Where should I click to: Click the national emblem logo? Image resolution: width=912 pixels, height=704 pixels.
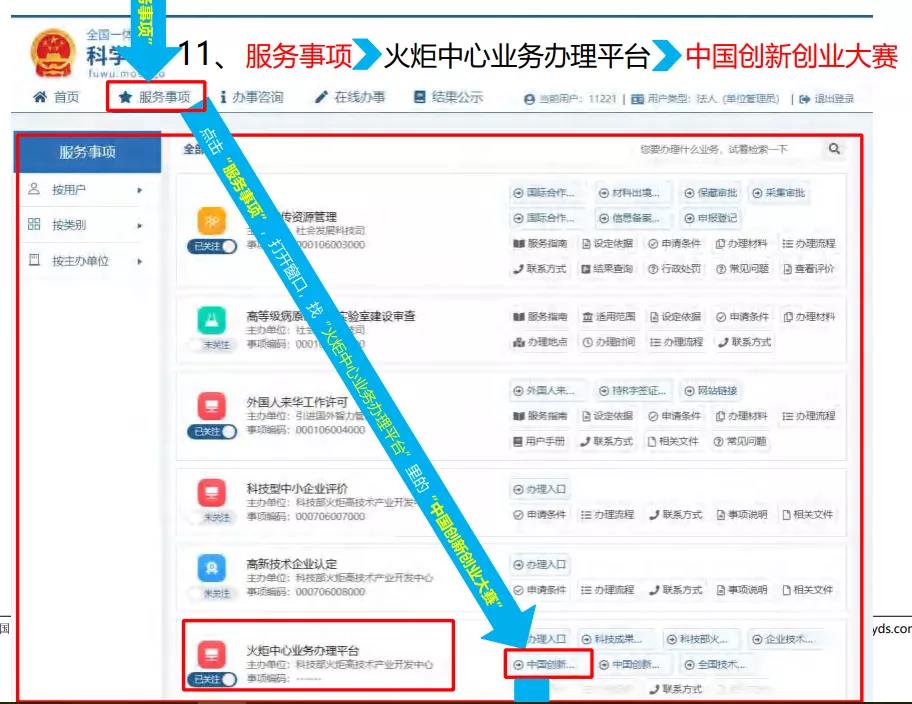[53, 53]
